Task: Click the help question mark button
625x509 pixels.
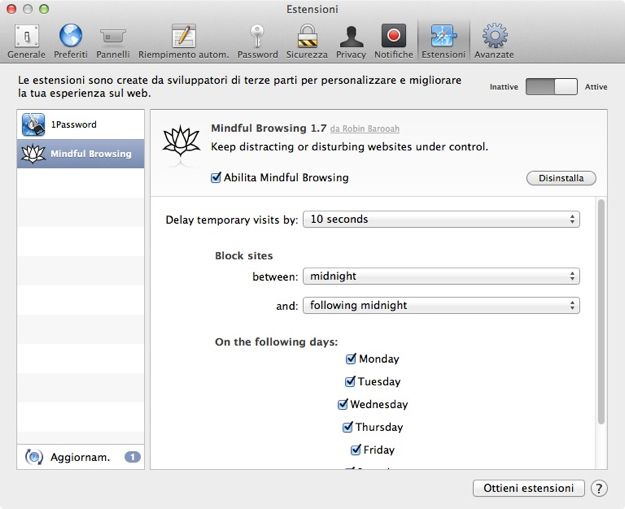Action: [x=599, y=488]
